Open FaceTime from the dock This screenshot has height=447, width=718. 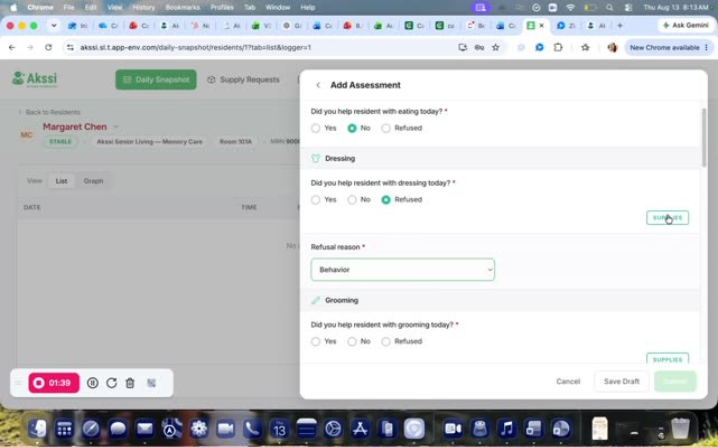[225, 429]
